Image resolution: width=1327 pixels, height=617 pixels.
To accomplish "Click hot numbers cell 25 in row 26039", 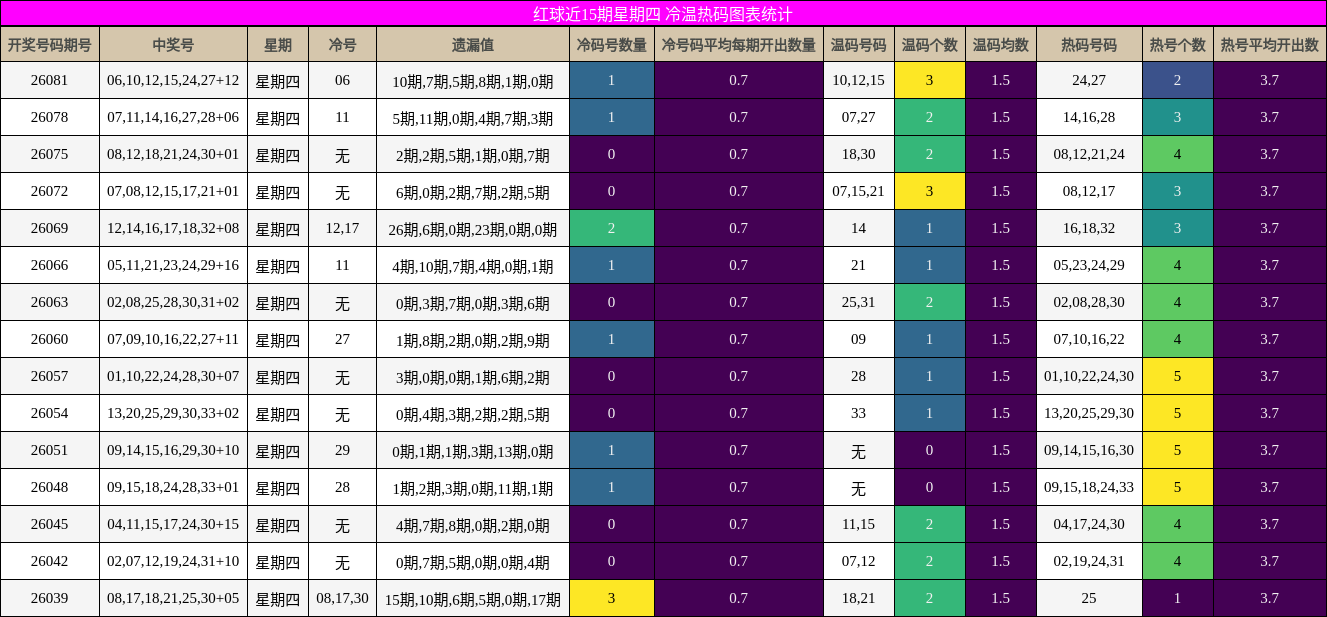I will click(1090, 598).
